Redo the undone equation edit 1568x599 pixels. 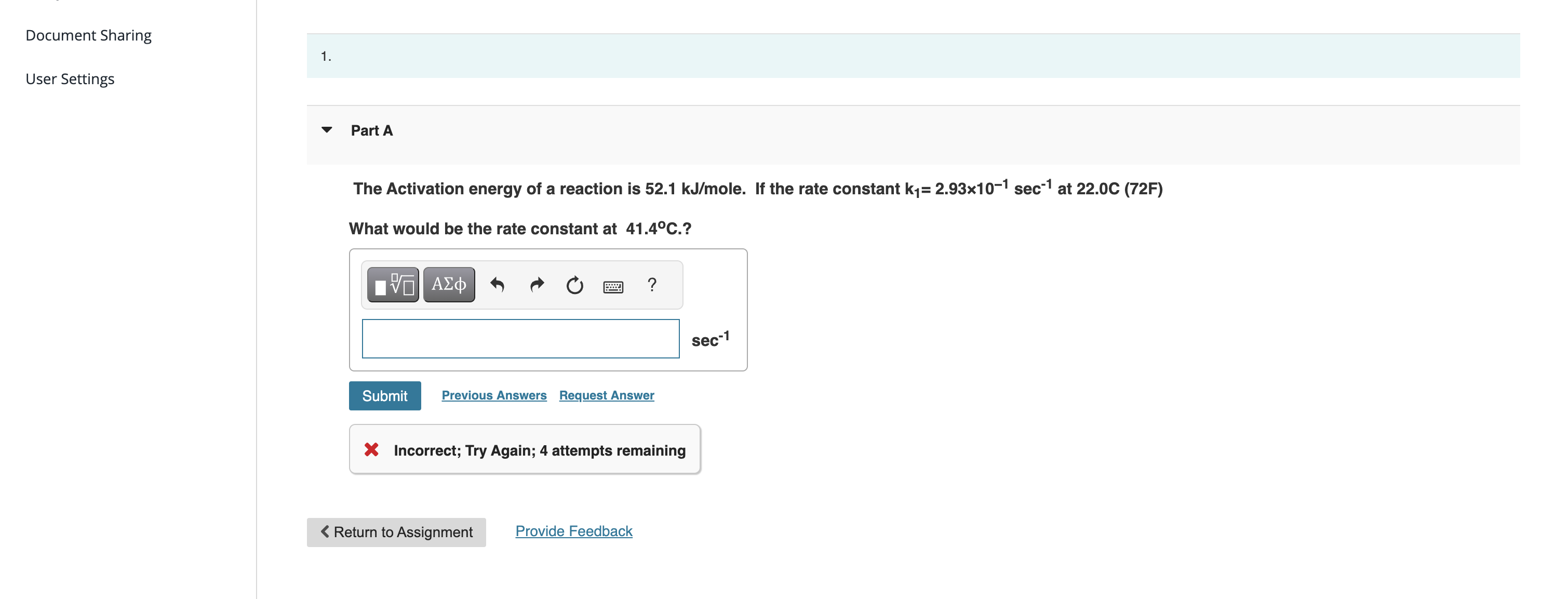tap(537, 284)
